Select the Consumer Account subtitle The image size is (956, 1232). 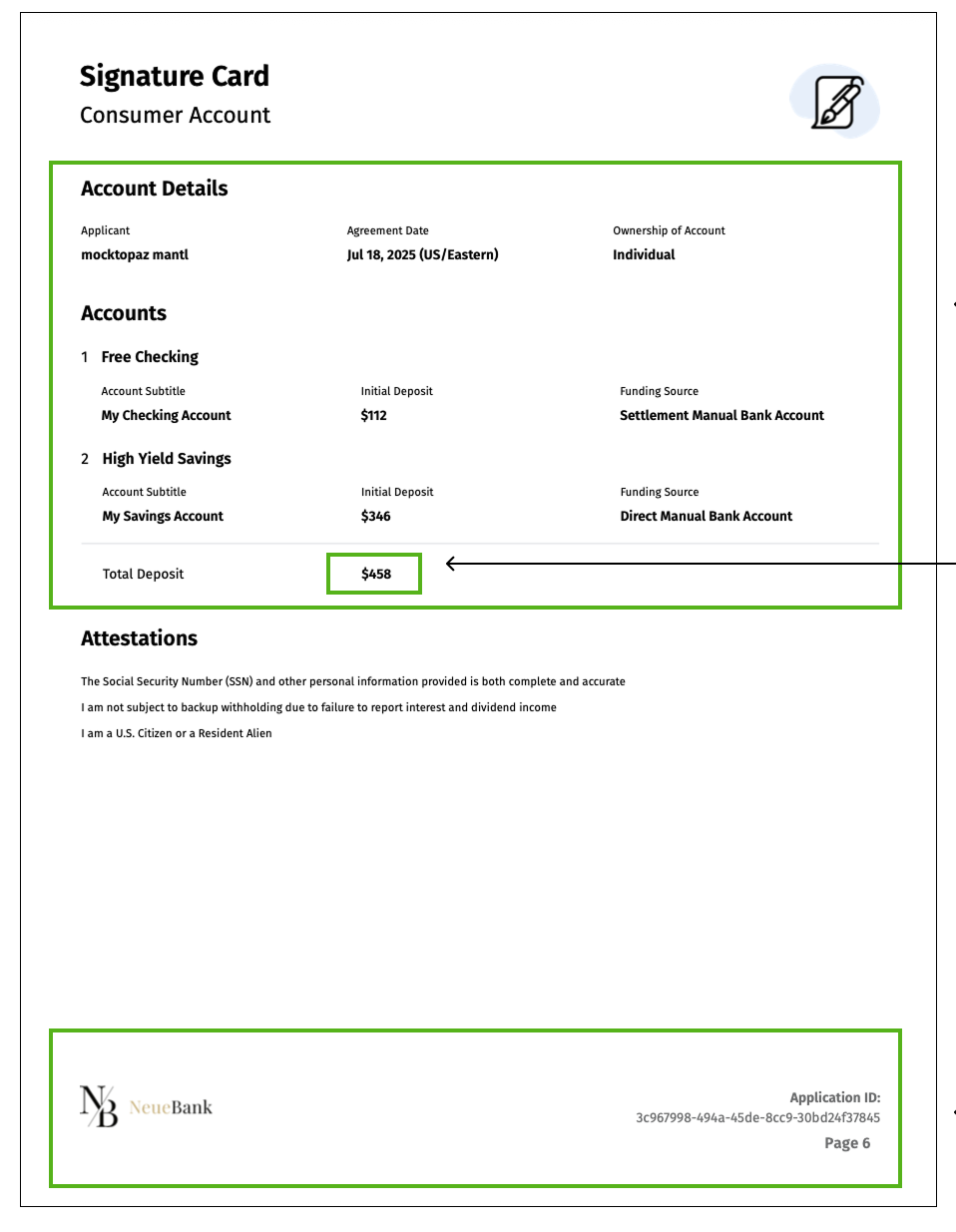click(x=175, y=116)
